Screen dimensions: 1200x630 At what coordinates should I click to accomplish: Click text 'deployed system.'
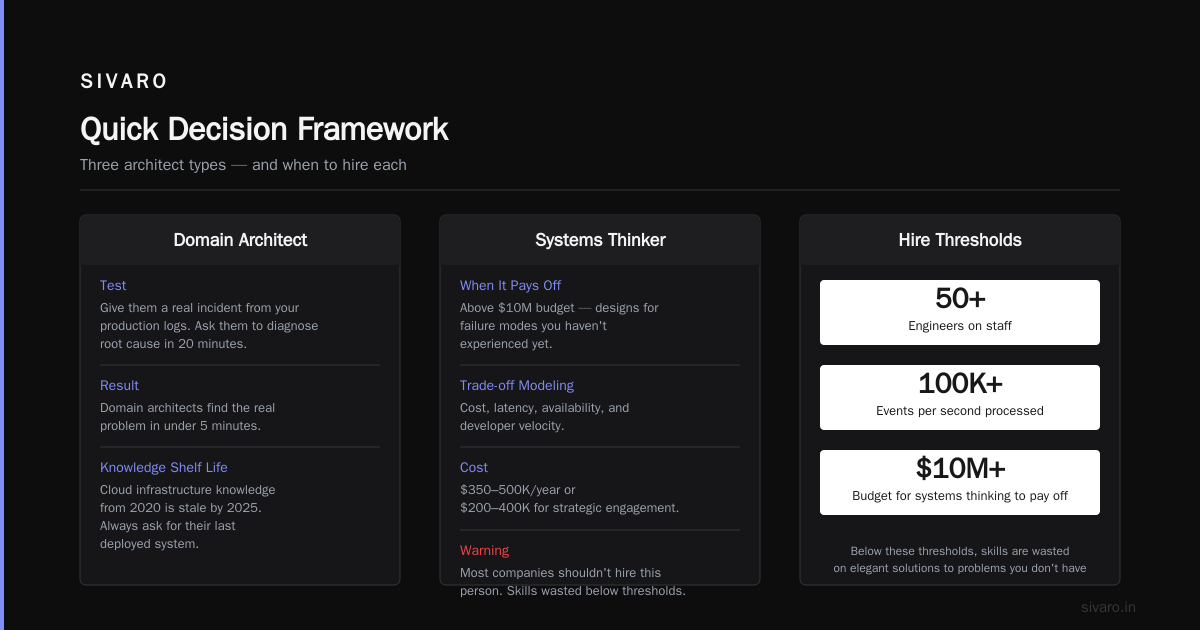[x=149, y=544]
